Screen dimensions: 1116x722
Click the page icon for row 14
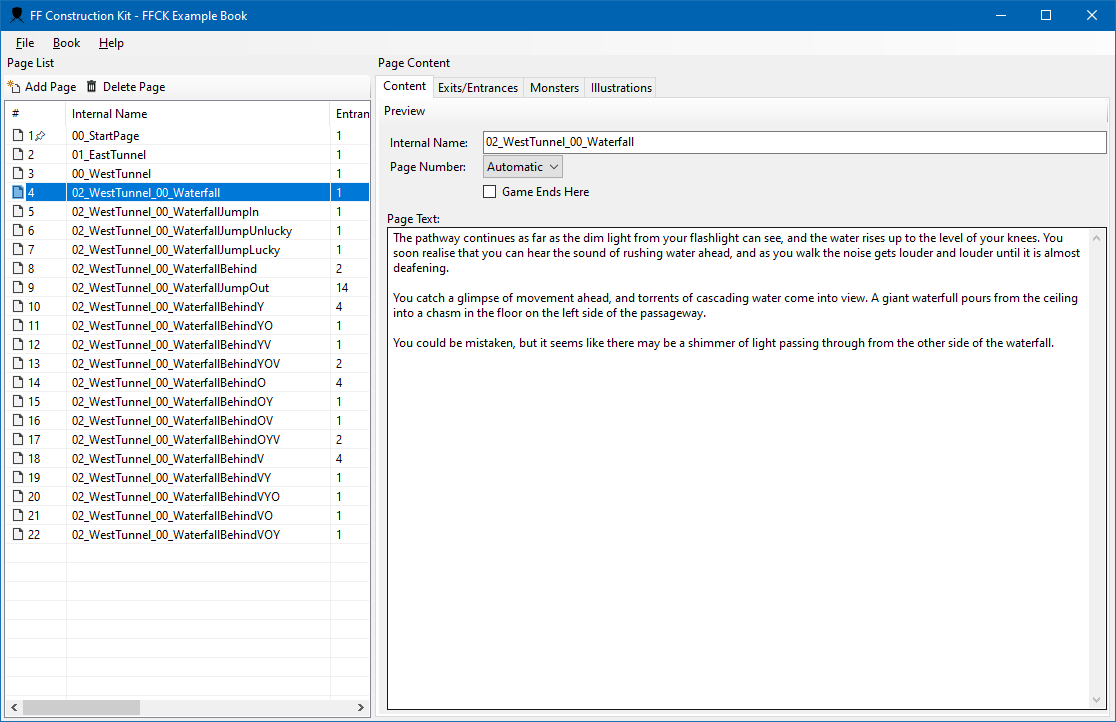coord(17,383)
